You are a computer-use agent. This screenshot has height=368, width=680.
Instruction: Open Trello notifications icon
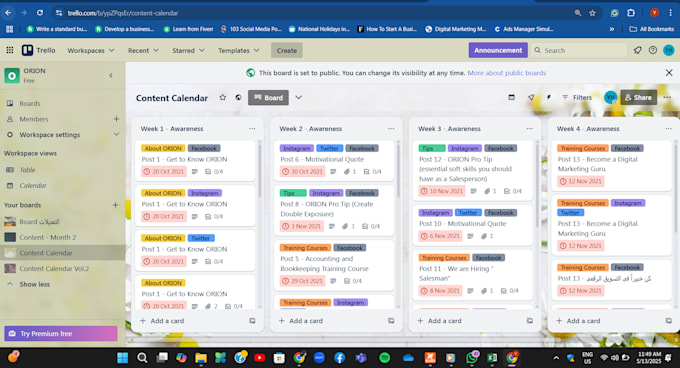(x=638, y=50)
